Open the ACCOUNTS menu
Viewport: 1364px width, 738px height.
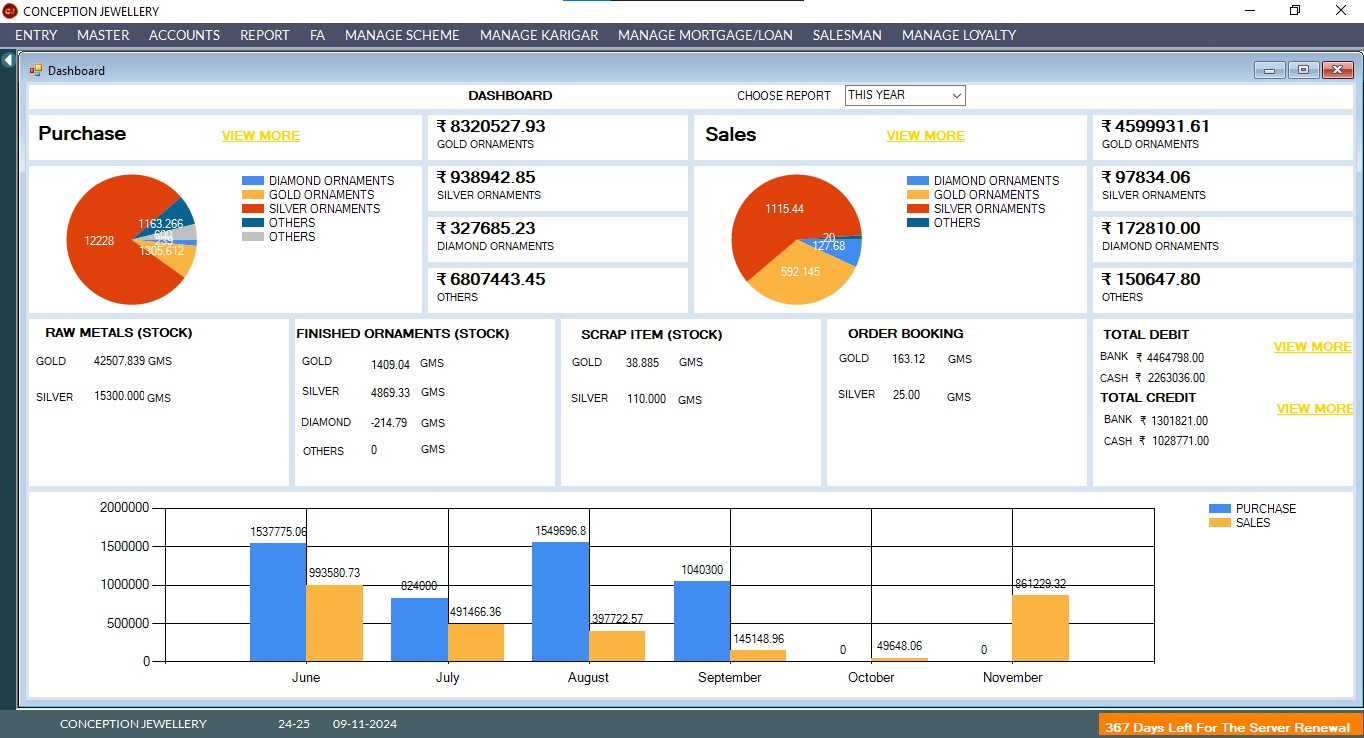pyautogui.click(x=184, y=35)
